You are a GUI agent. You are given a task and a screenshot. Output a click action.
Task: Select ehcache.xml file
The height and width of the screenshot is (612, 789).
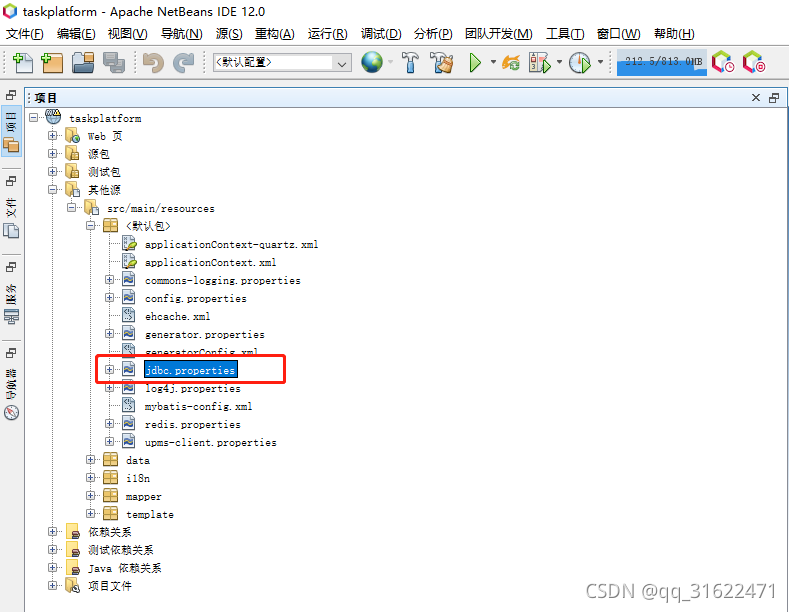point(177,317)
